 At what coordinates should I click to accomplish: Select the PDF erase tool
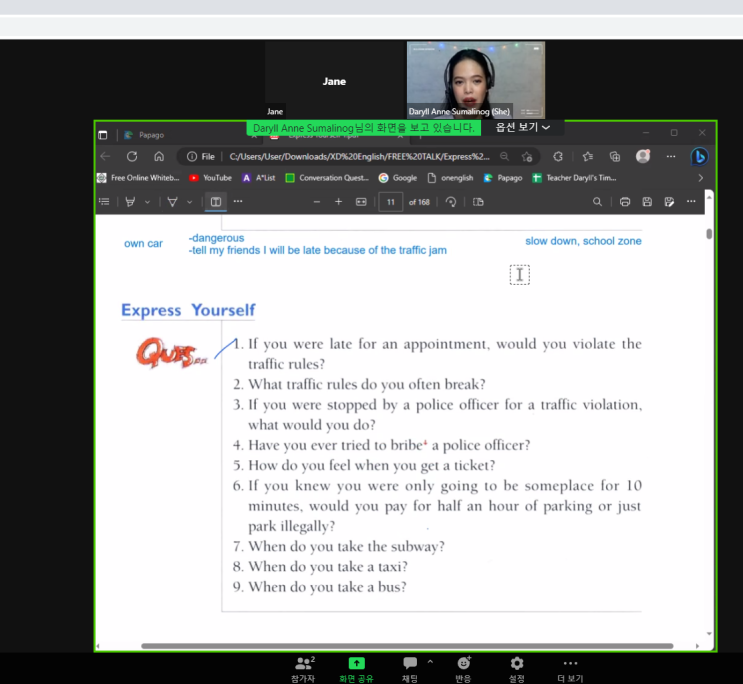pos(172,202)
